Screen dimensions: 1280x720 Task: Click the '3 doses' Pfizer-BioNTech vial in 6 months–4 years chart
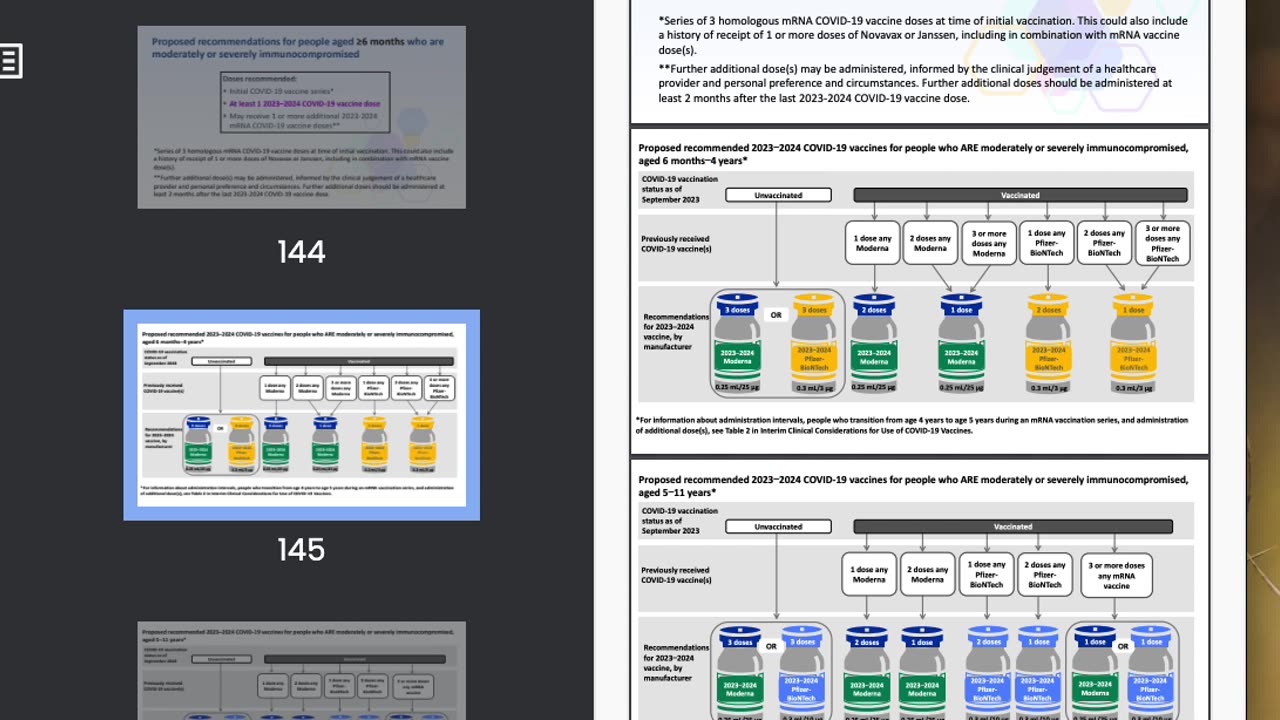coord(815,341)
